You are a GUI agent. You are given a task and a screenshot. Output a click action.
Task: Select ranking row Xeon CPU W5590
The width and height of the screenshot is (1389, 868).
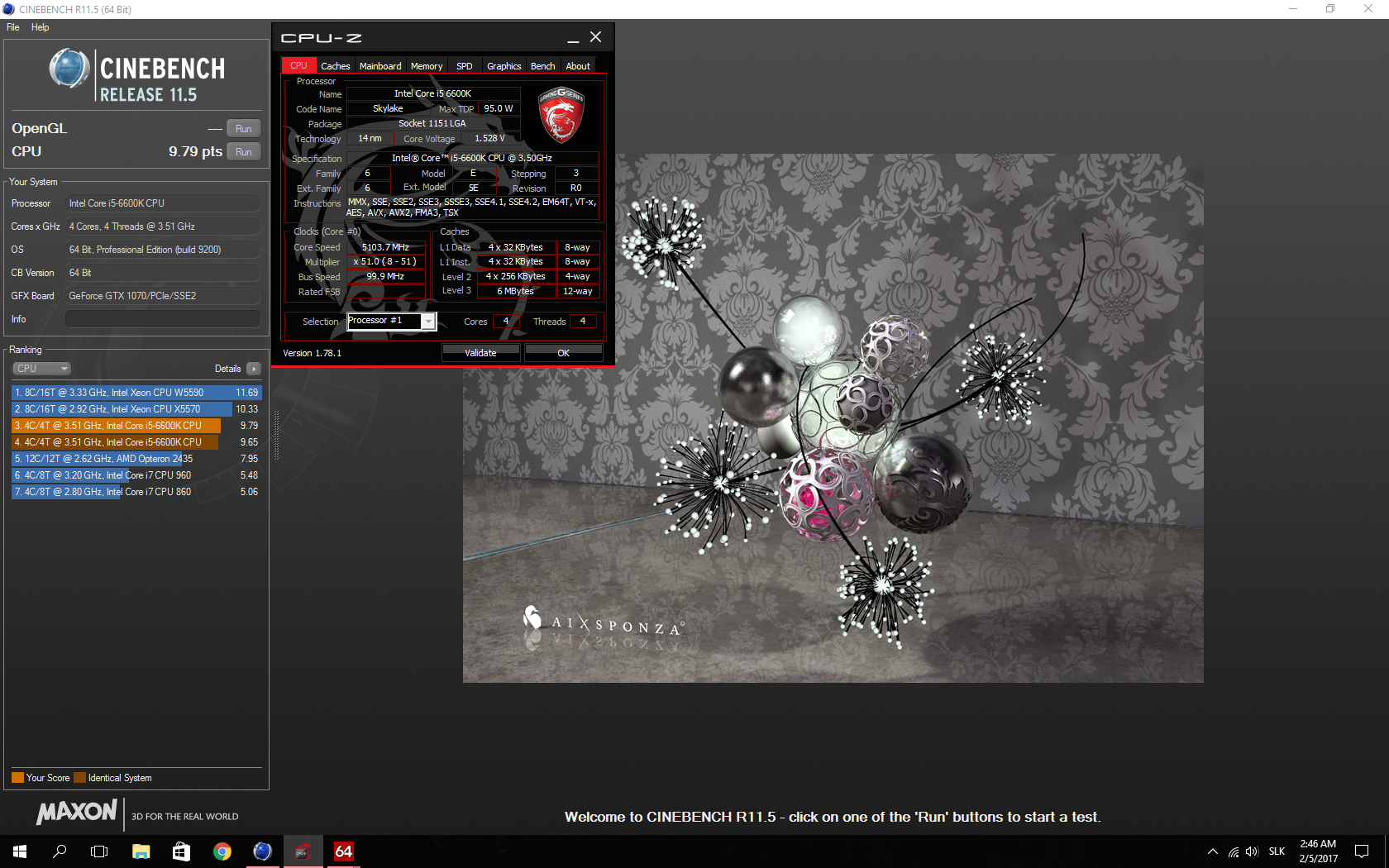click(x=136, y=393)
